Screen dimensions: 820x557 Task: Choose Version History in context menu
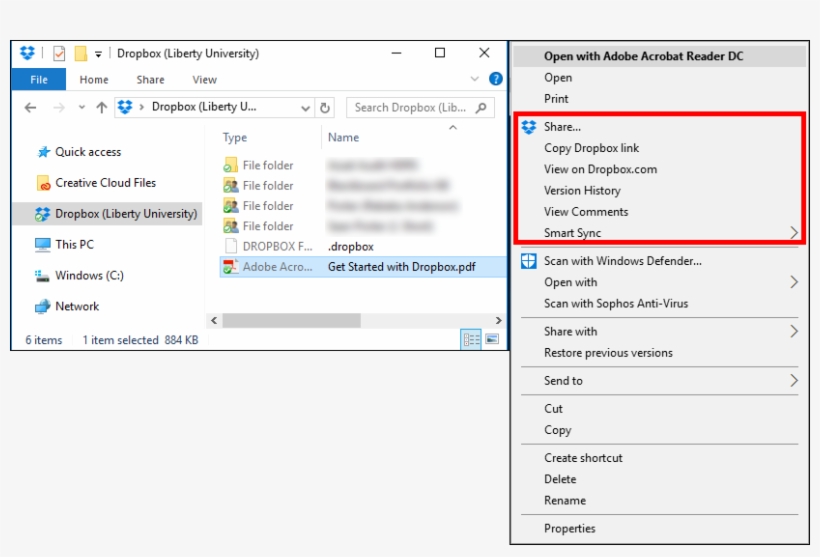(x=660, y=191)
